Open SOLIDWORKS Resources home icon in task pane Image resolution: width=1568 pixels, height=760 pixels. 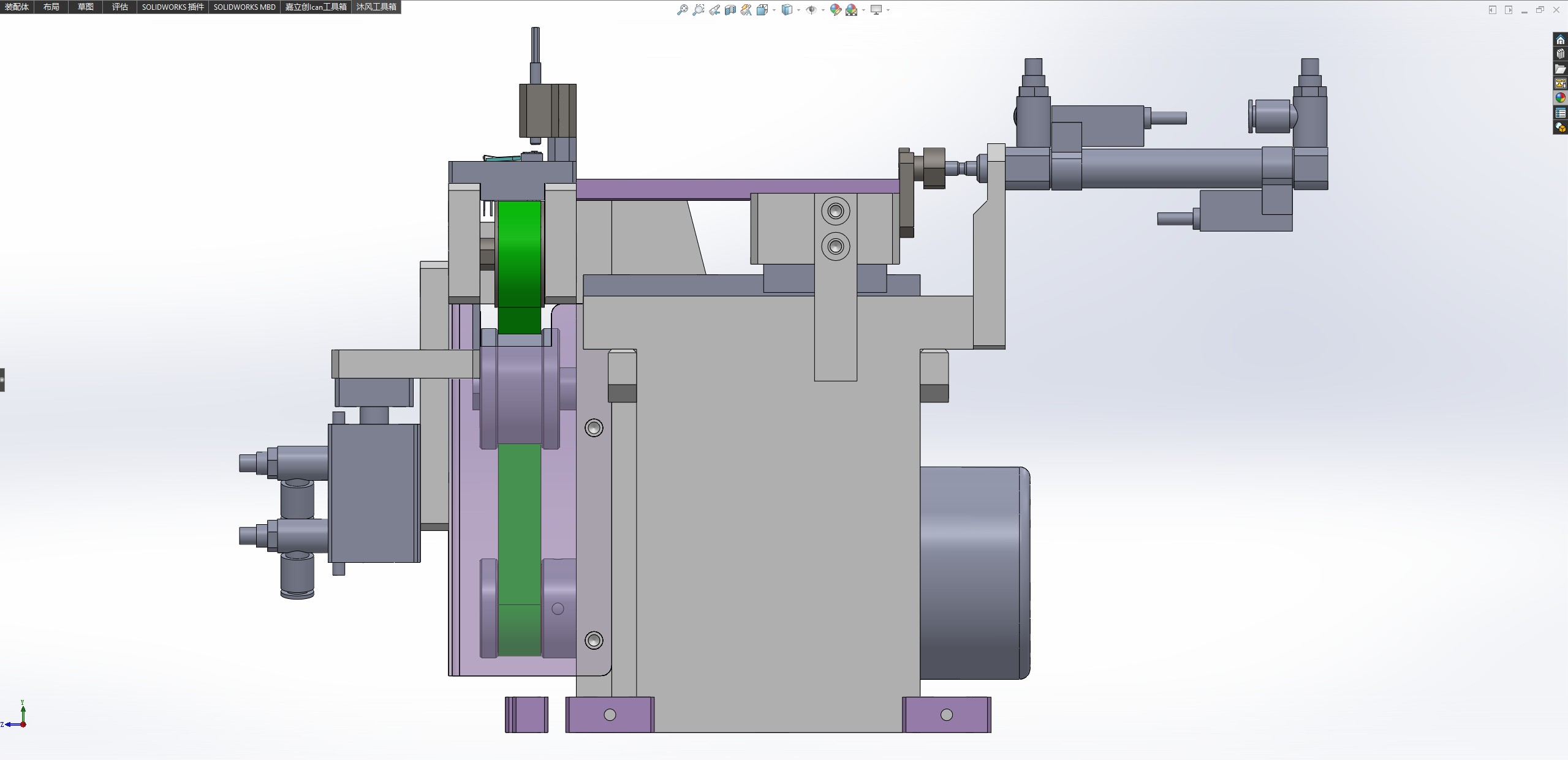1561,40
